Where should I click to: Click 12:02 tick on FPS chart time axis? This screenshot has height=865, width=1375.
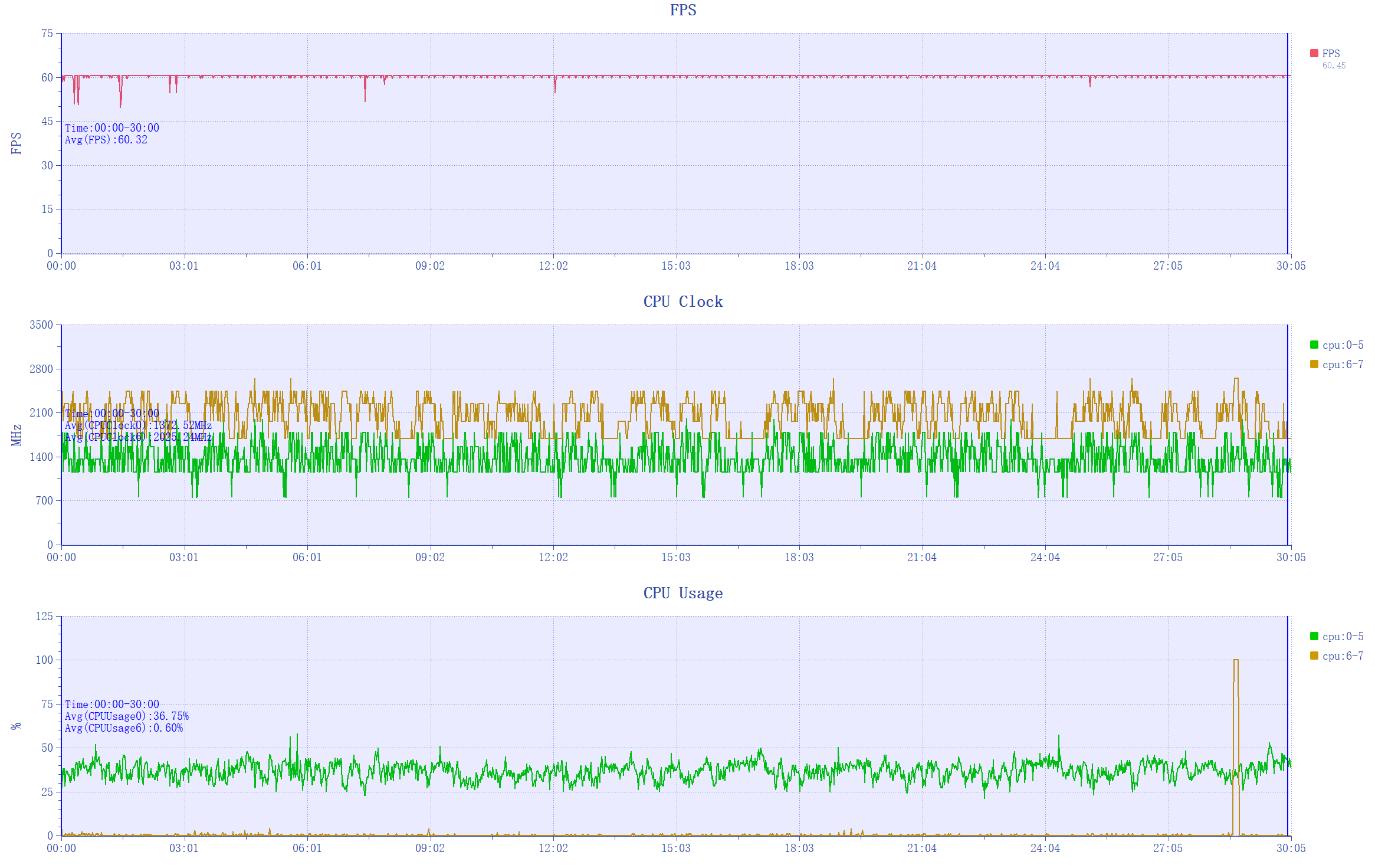click(x=553, y=266)
